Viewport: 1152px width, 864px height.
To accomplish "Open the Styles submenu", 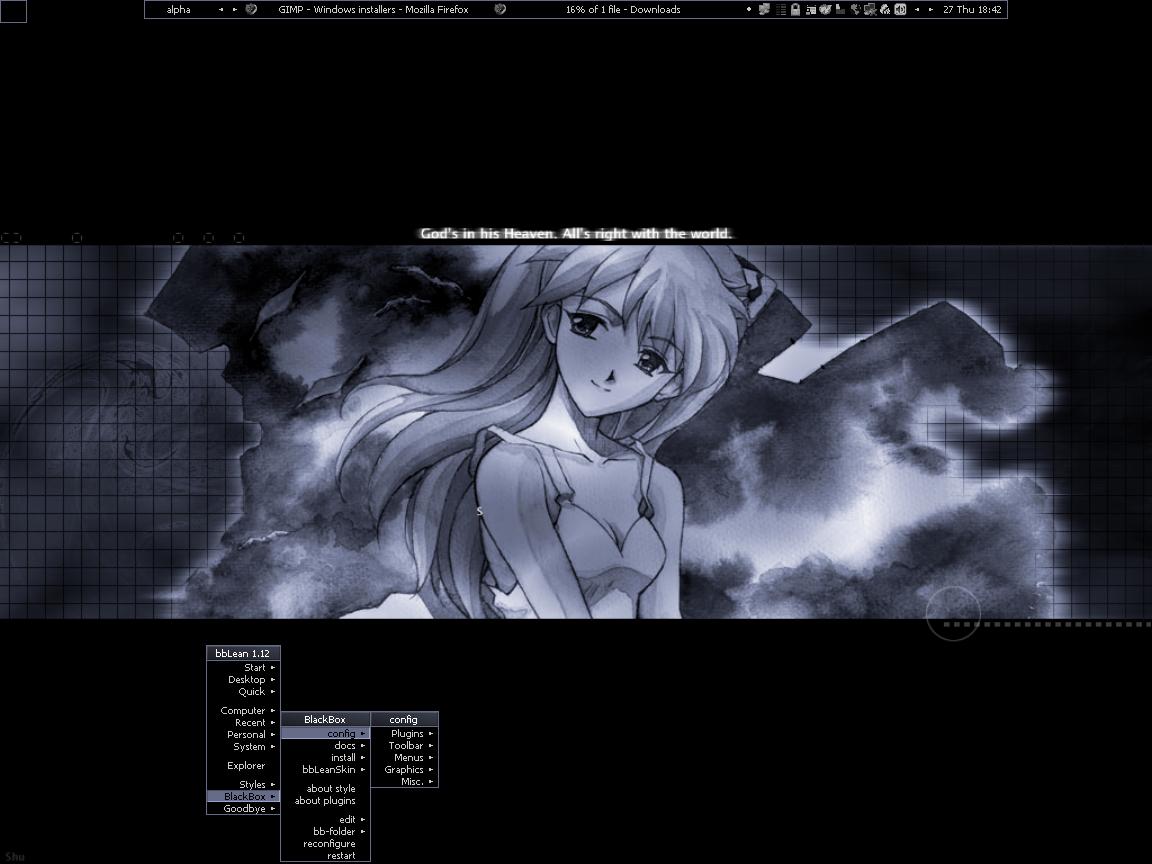I will [243, 785].
